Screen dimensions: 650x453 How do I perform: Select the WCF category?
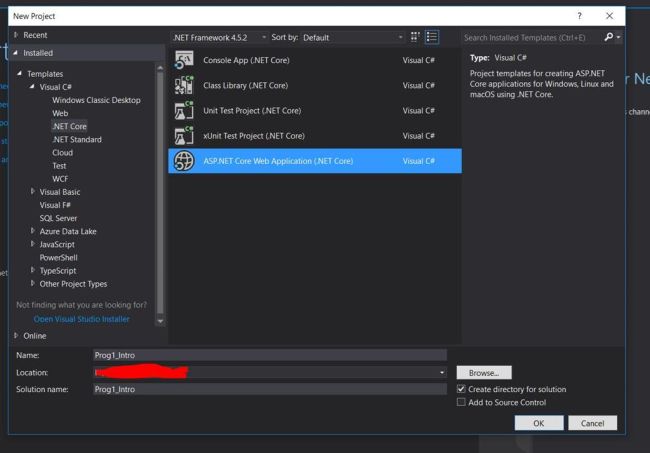[60, 179]
